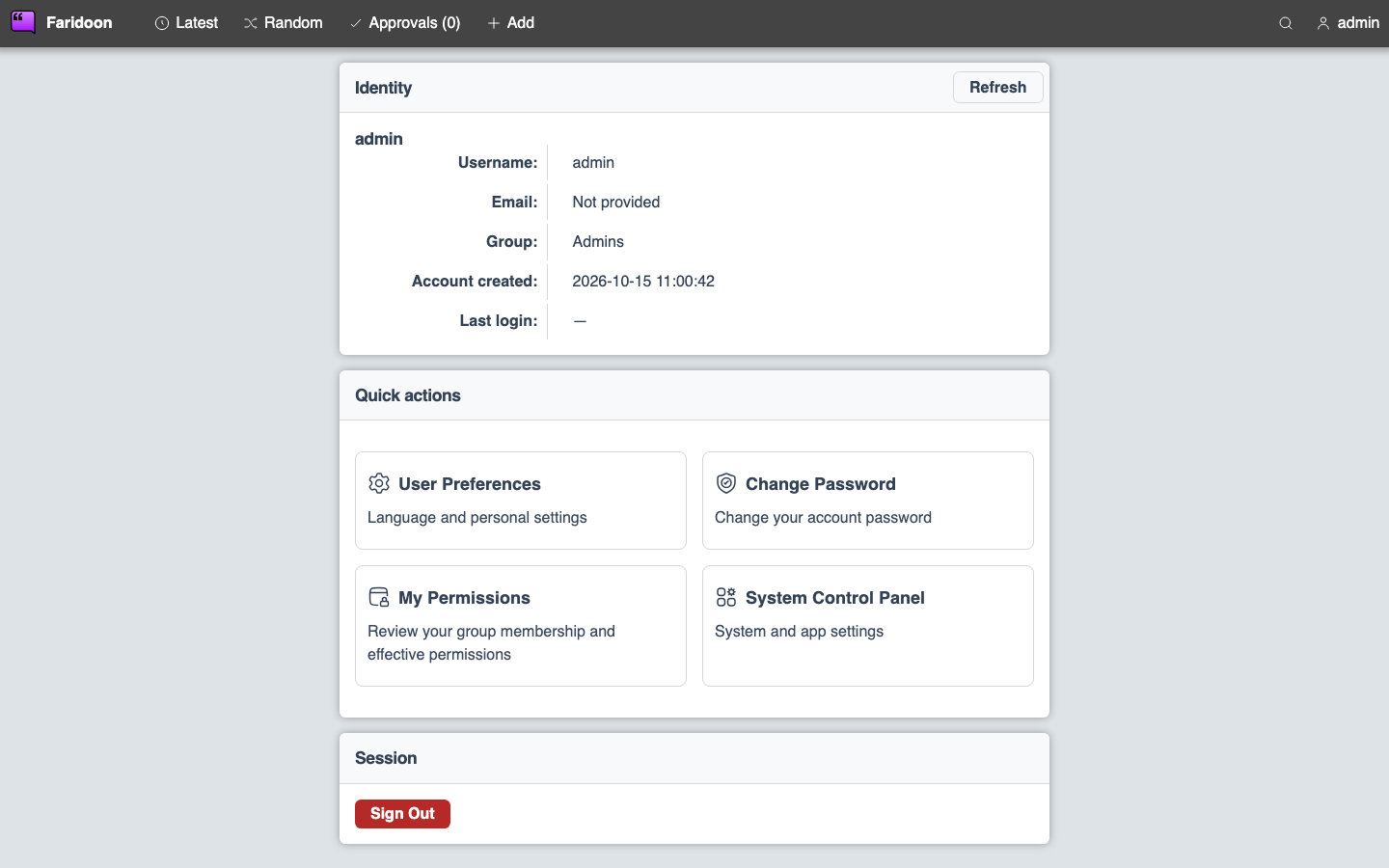This screenshot has width=1389, height=868.
Task: Open Approvals (0) in the navbar
Action: pyautogui.click(x=404, y=23)
